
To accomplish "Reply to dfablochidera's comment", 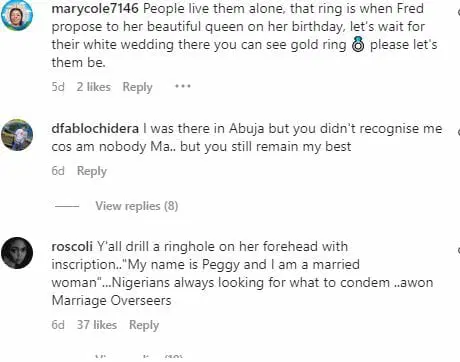I will pos(92,171).
